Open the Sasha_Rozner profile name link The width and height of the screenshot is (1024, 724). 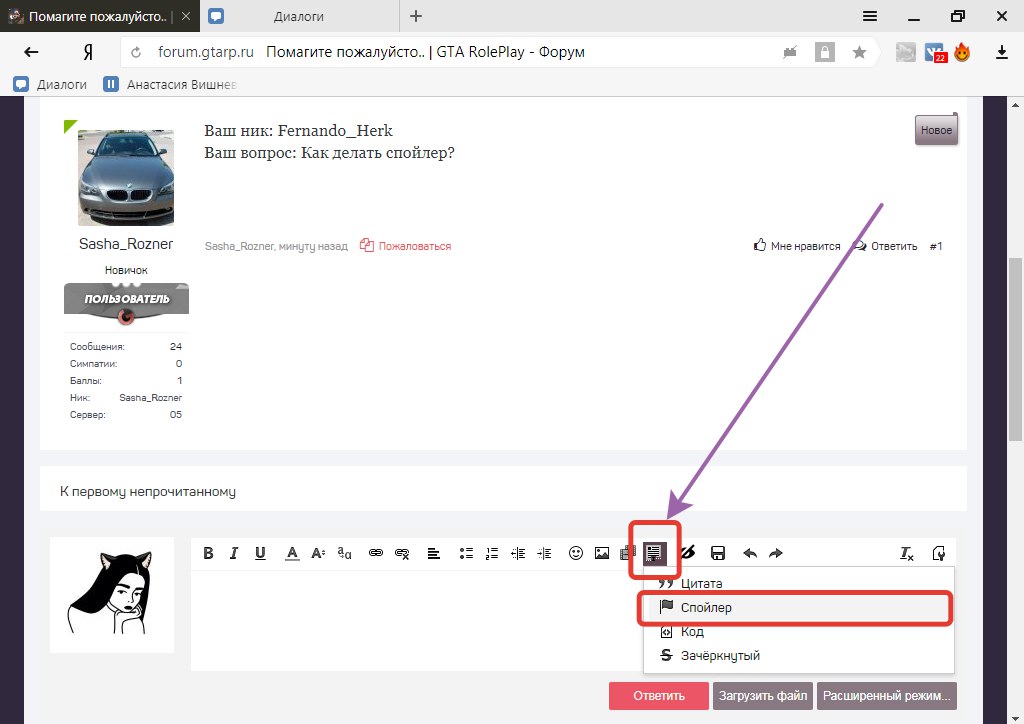coord(126,244)
